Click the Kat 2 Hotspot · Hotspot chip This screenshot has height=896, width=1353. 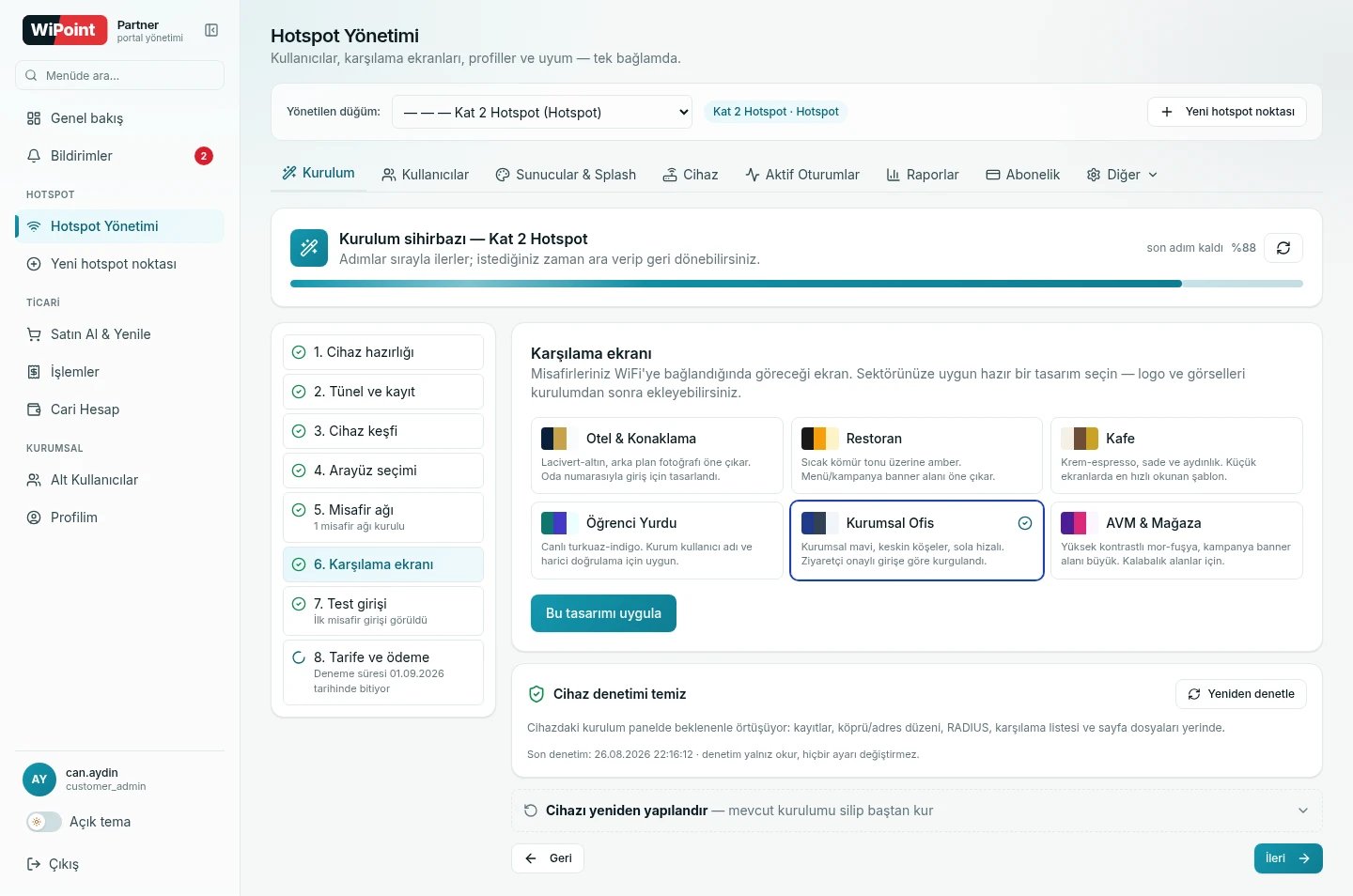(x=776, y=112)
